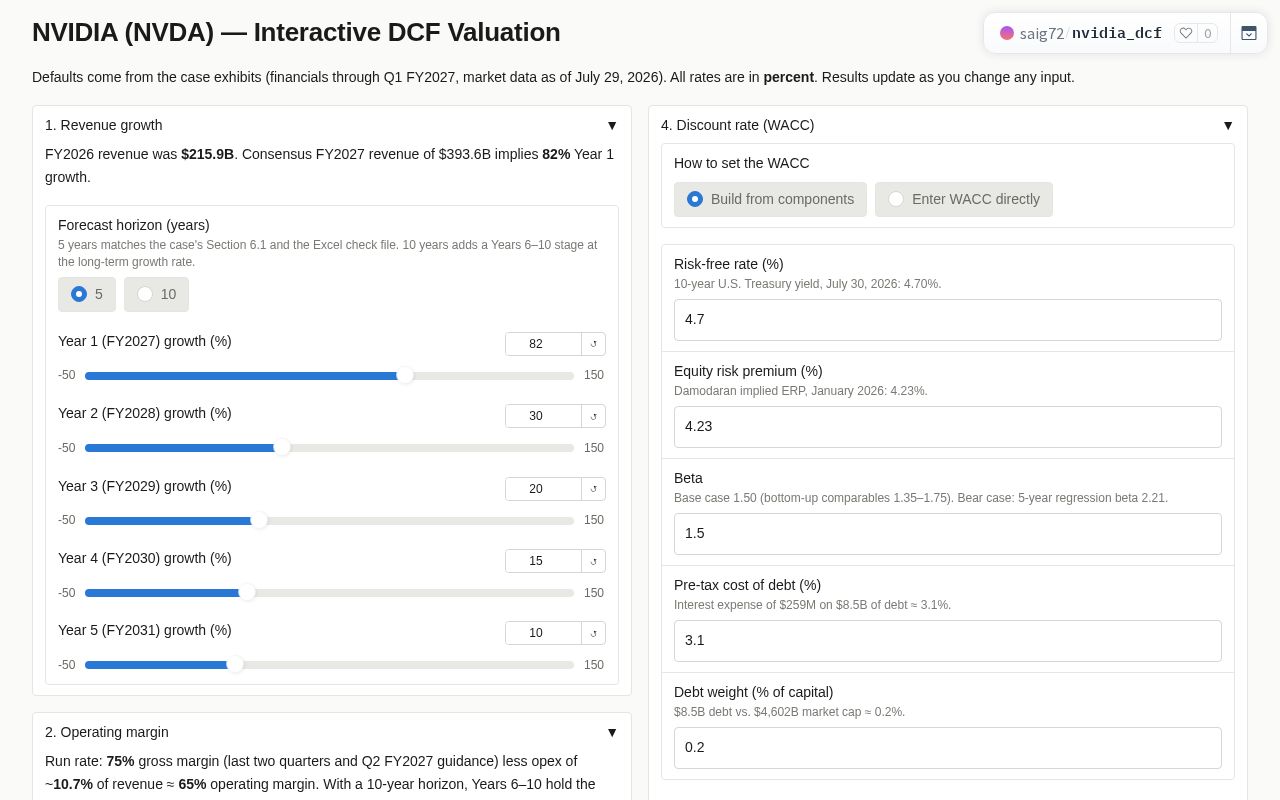The height and width of the screenshot is (800, 1280).
Task: Edit the Year 1 growth number box
Action: tap(543, 344)
